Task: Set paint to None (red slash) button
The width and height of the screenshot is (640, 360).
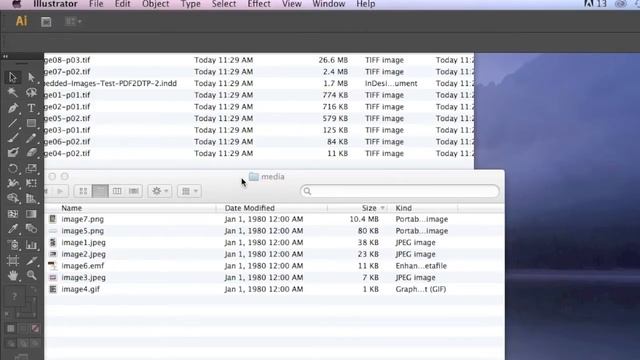Action: pyautogui.click(x=36, y=329)
